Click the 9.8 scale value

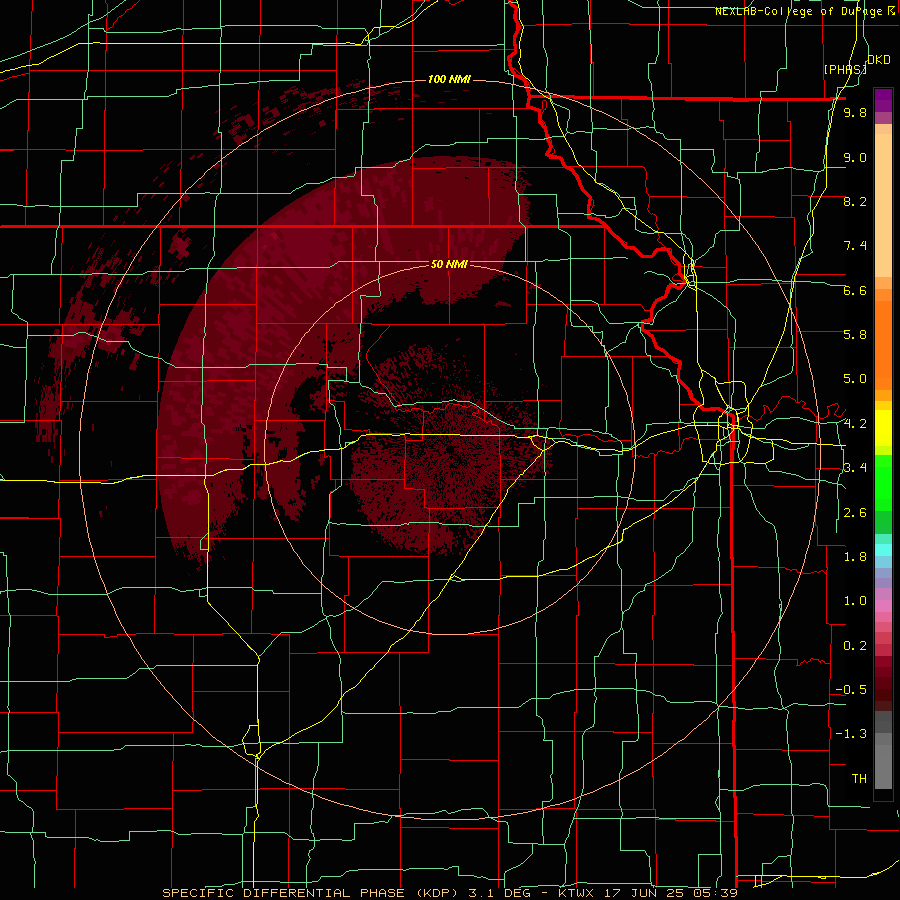(855, 112)
